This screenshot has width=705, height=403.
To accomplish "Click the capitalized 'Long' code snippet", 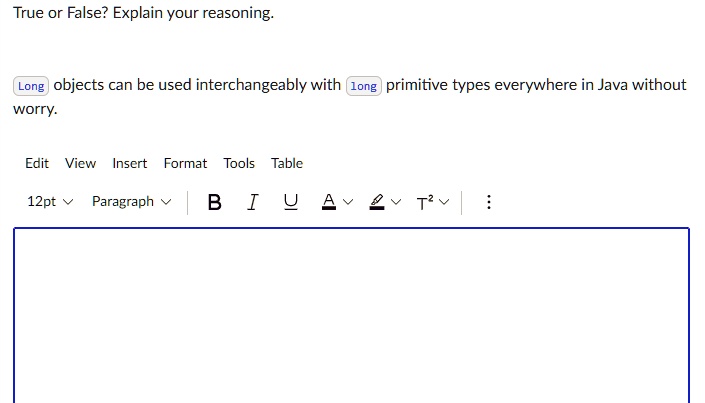I will pos(31,86).
